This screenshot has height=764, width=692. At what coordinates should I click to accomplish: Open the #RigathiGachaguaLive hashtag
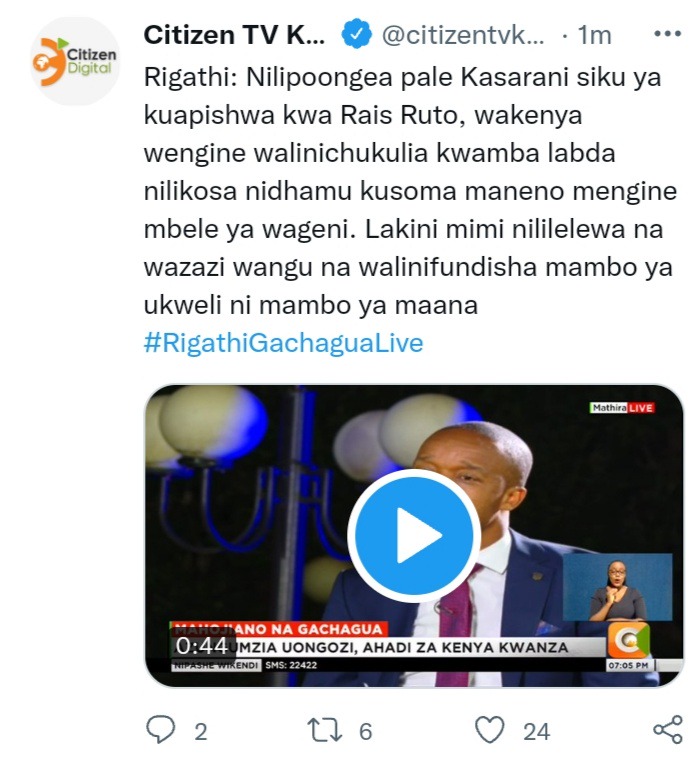[x=284, y=343]
